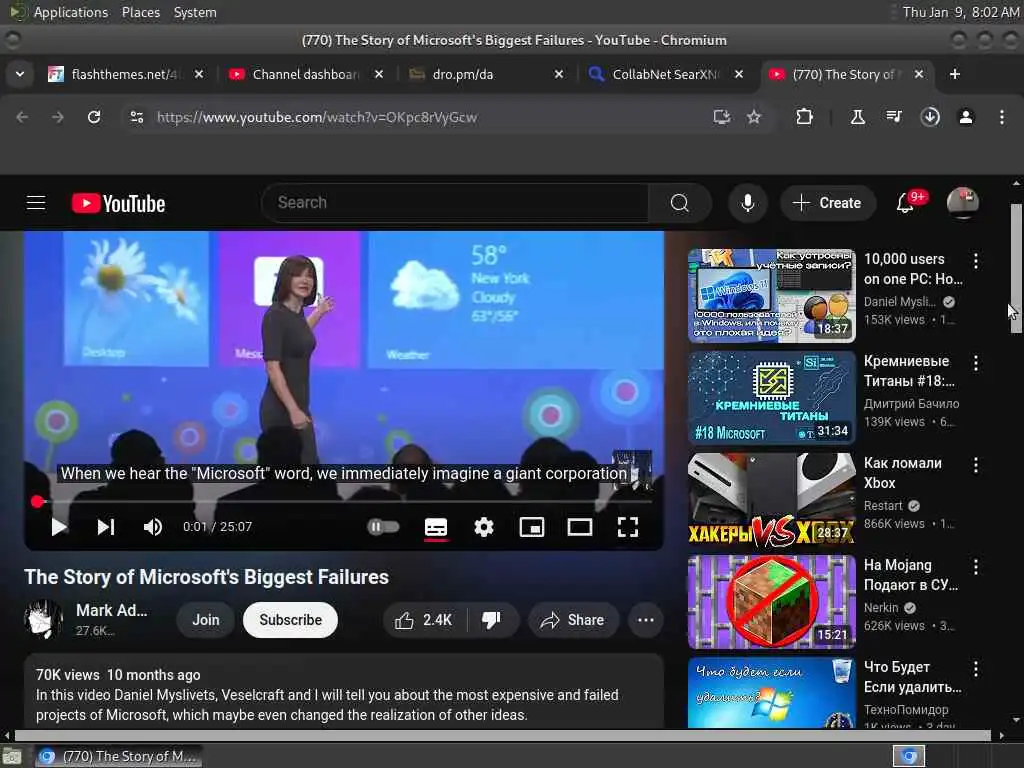Image resolution: width=1024 pixels, height=768 pixels.
Task: Switch to flashthemes.net tab
Action: tap(126, 74)
